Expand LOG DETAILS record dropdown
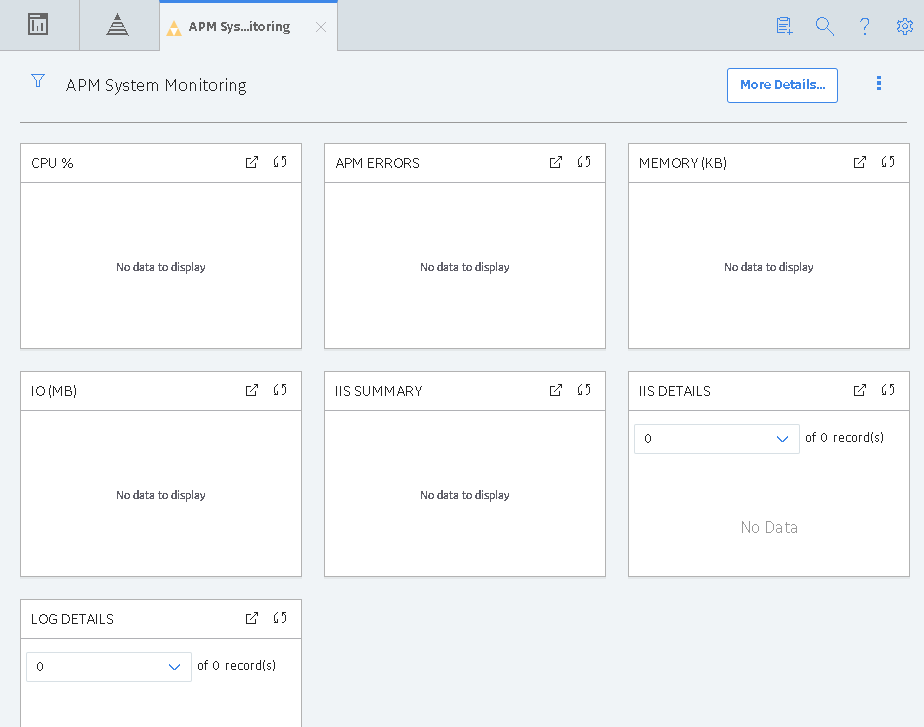This screenshot has height=727, width=924. [x=109, y=667]
